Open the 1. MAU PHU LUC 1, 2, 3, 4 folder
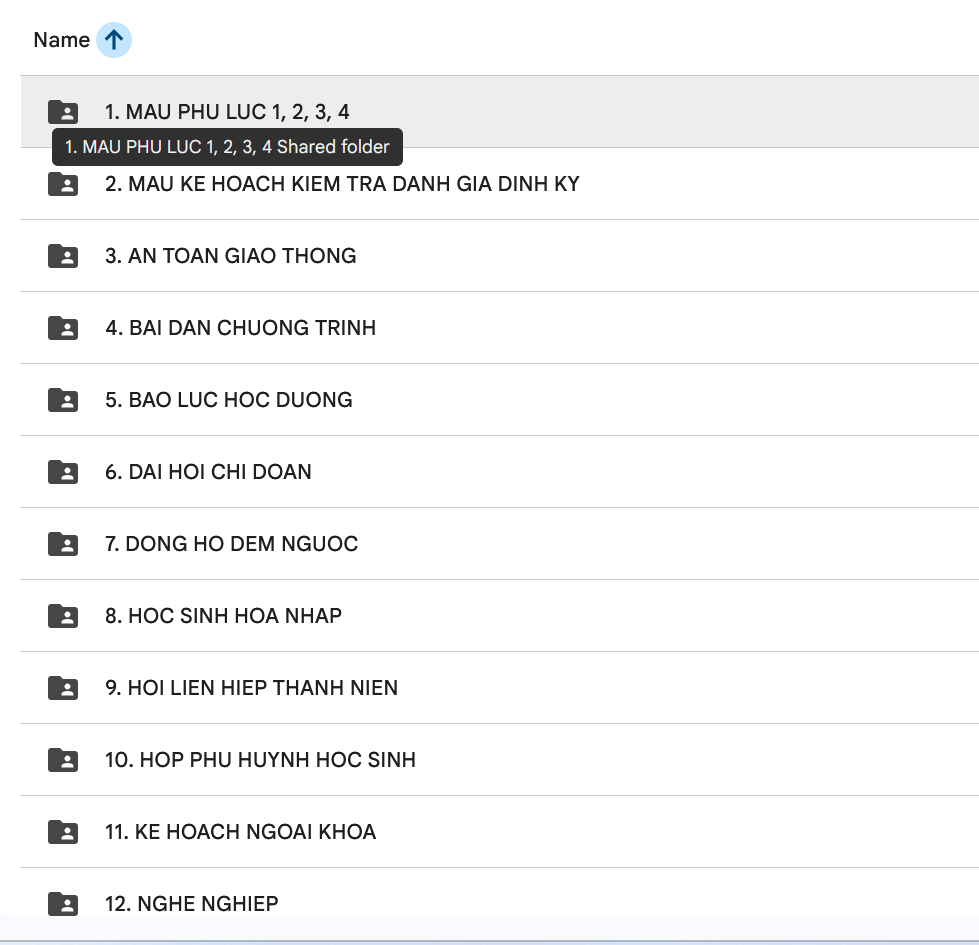This screenshot has width=979, height=945. click(x=227, y=112)
